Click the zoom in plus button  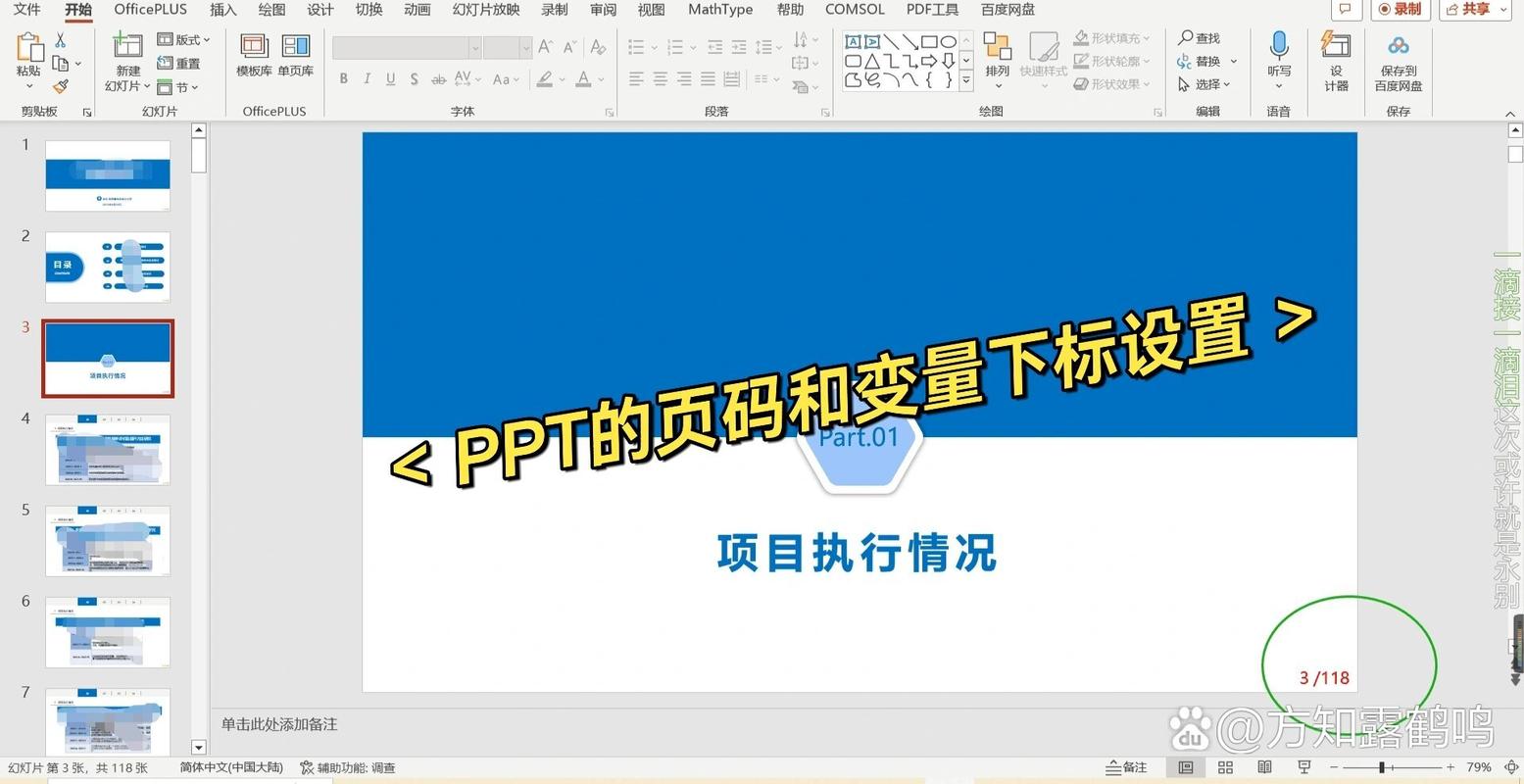pyautogui.click(x=1450, y=767)
